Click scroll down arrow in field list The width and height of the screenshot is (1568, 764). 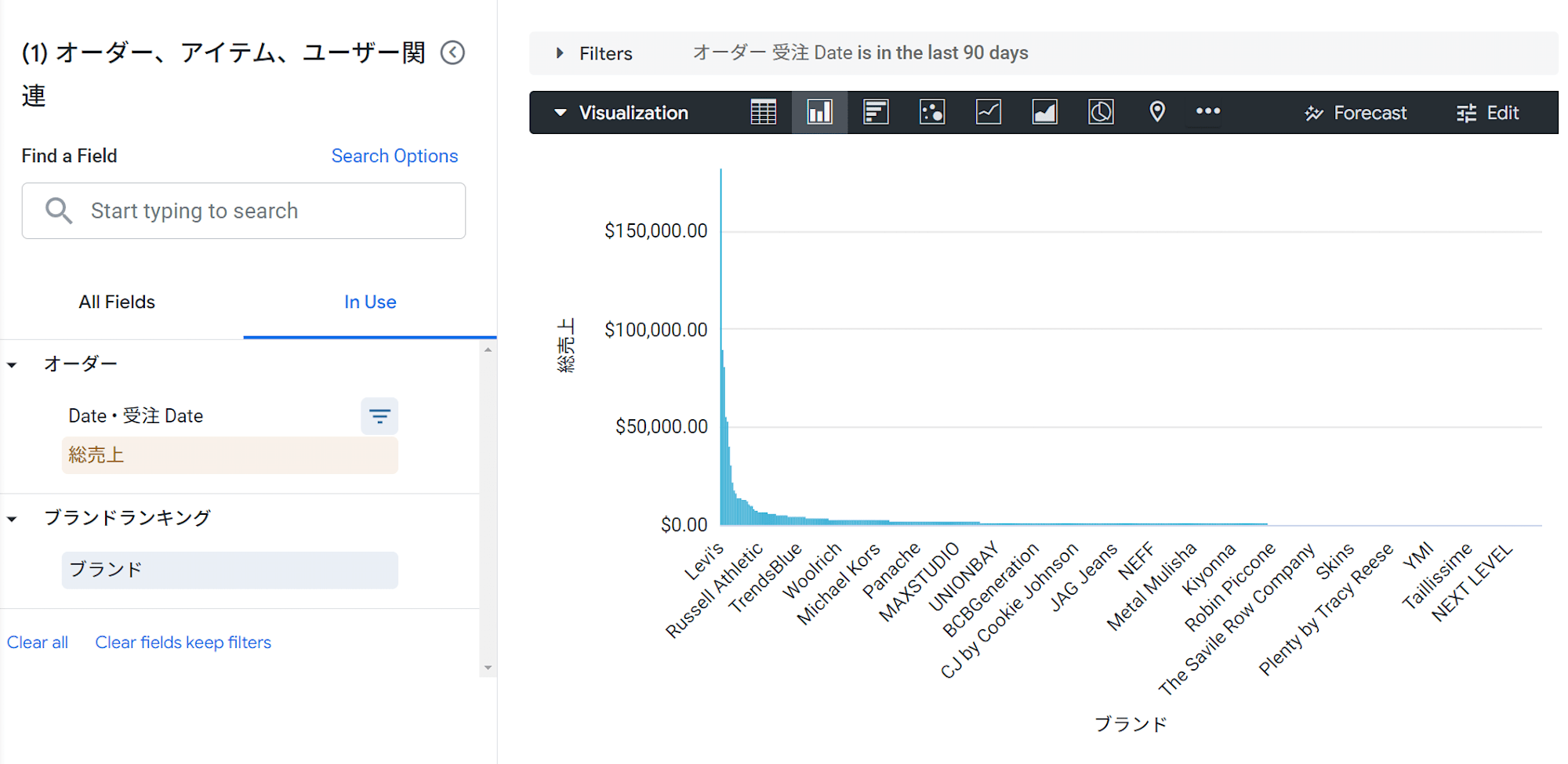(488, 668)
